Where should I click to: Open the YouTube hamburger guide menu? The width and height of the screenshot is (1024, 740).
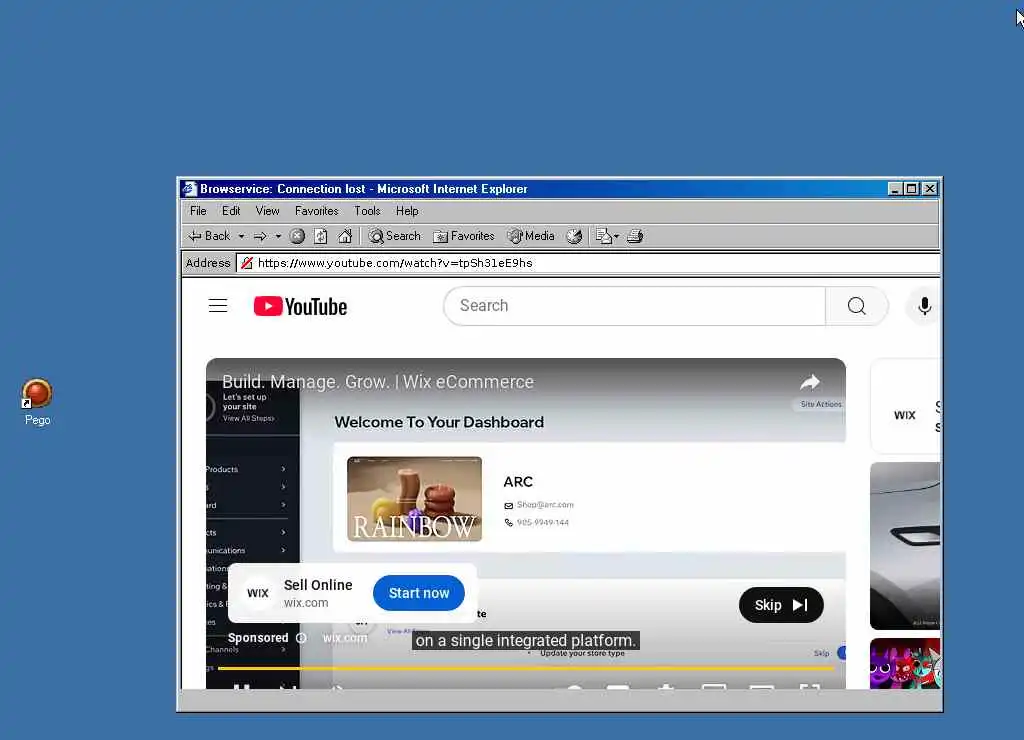218,306
